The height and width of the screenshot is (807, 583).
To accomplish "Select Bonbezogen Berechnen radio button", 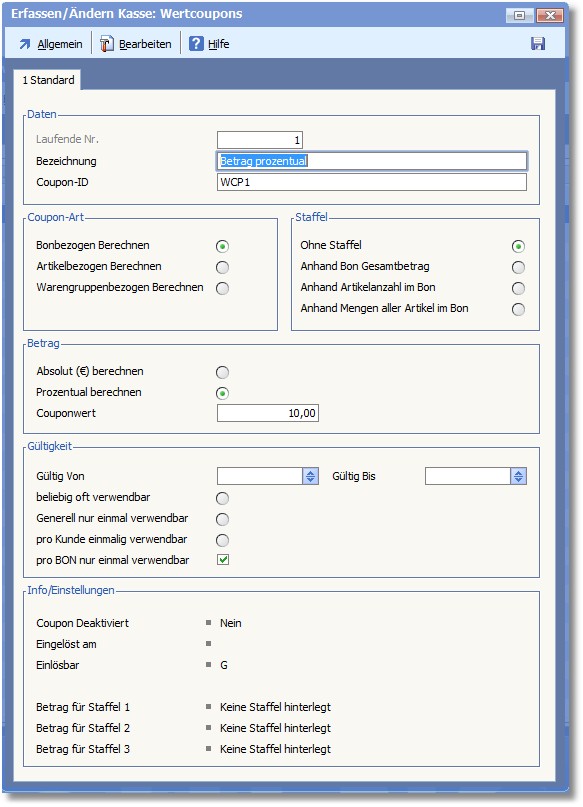I will 222,247.
